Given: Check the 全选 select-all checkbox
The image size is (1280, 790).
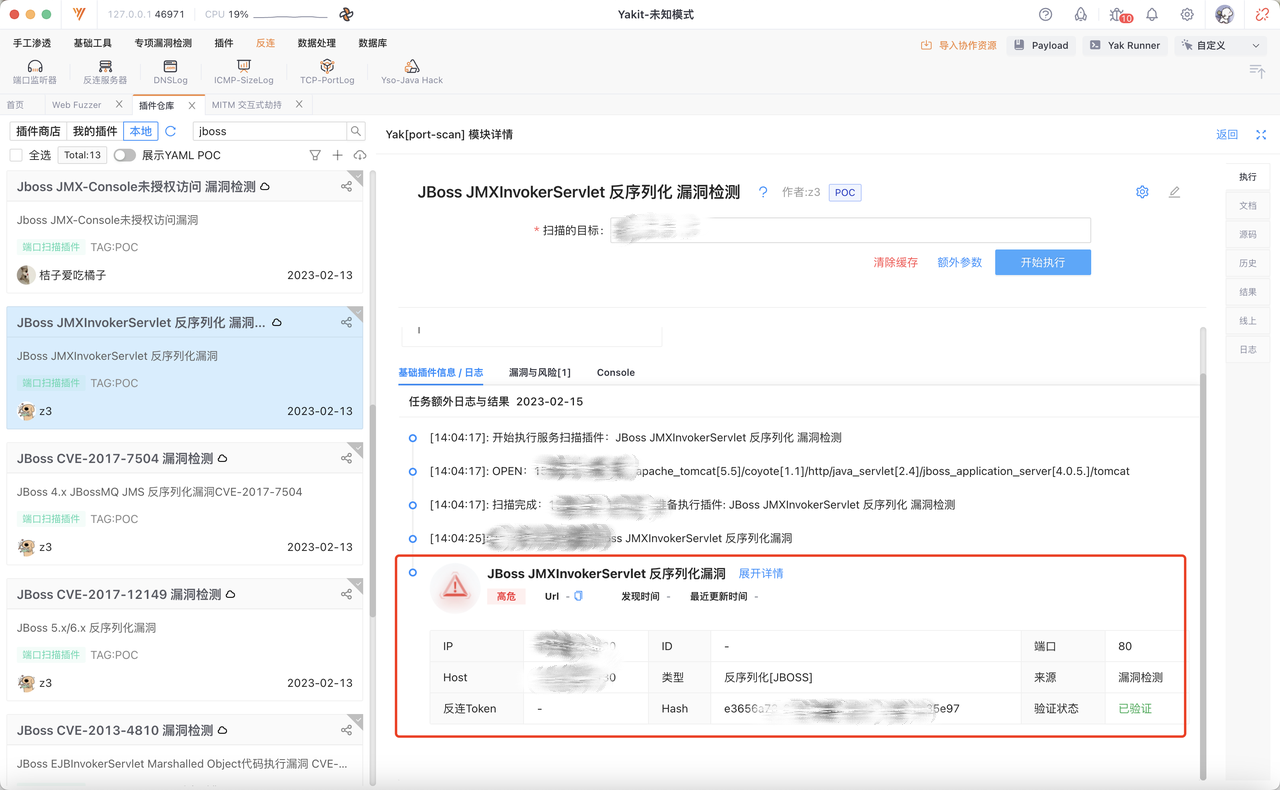Looking at the screenshot, I should (x=16, y=155).
